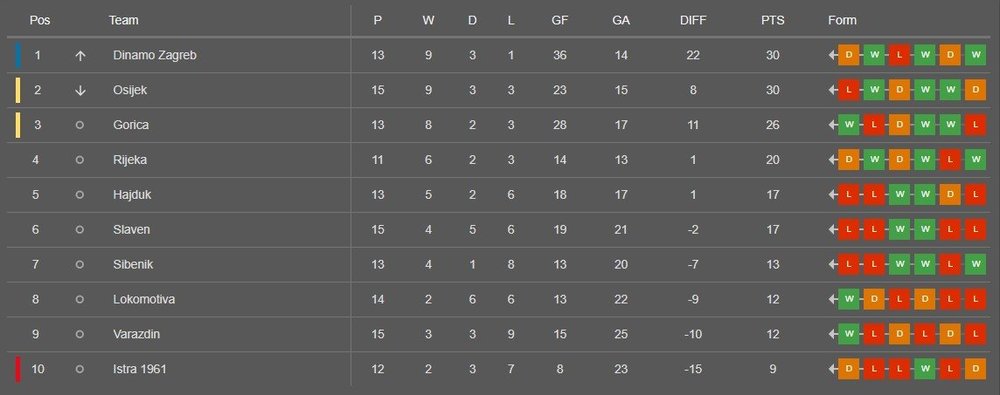This screenshot has width=1000, height=395.
Task: Click Osijek's form back arrow
Action: click(833, 91)
